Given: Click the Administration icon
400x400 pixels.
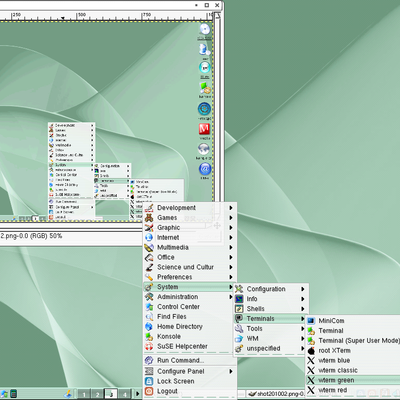Looking at the screenshot, I should coord(149,297).
